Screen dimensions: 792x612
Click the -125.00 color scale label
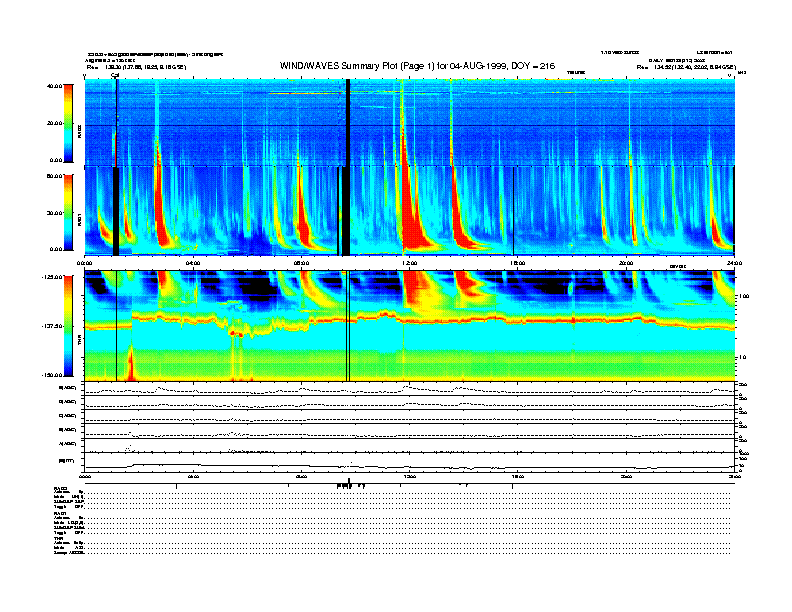point(52,277)
